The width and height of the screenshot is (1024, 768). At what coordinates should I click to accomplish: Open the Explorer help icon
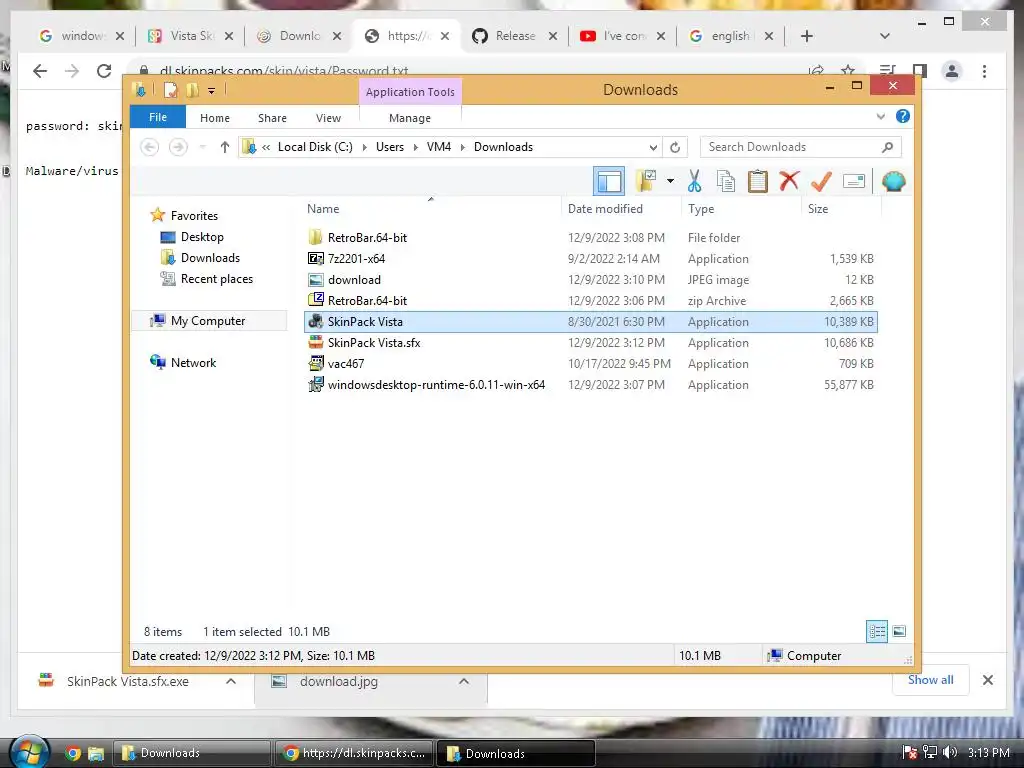(903, 116)
